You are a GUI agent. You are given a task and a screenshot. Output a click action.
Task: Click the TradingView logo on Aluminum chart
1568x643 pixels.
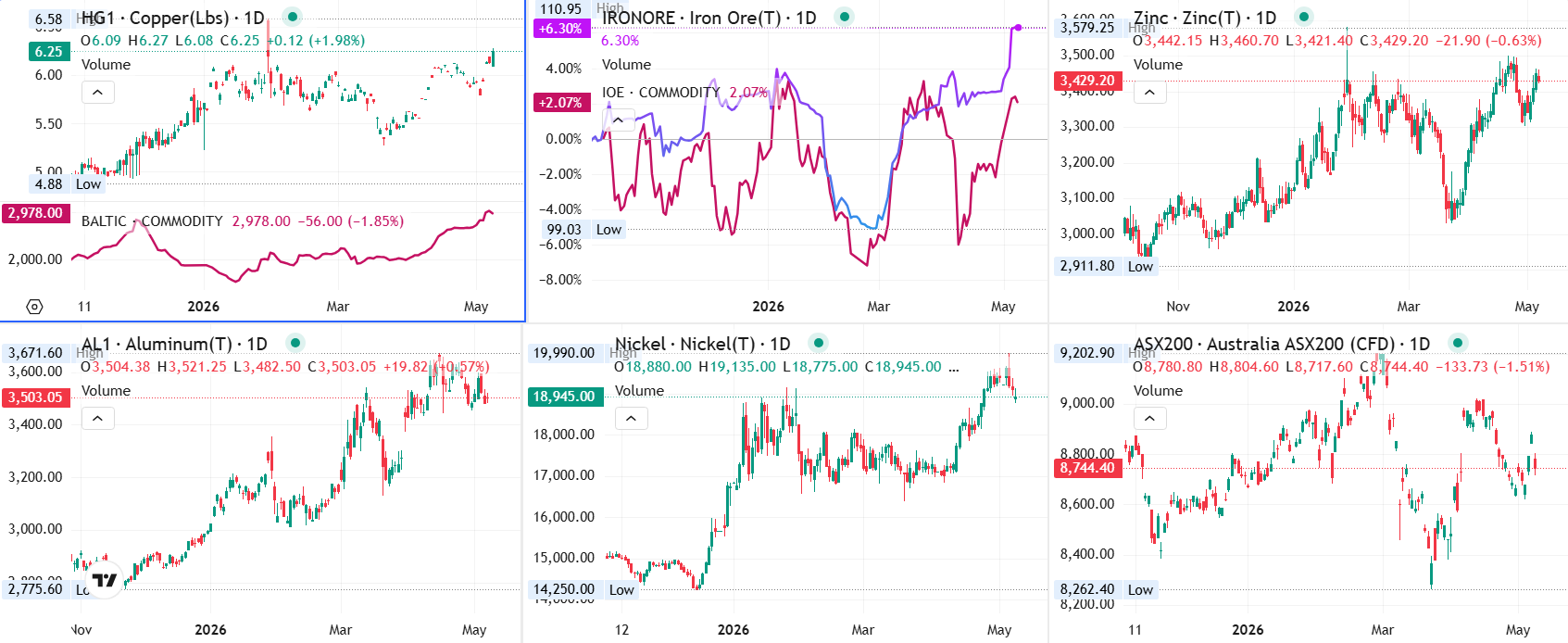(x=105, y=580)
